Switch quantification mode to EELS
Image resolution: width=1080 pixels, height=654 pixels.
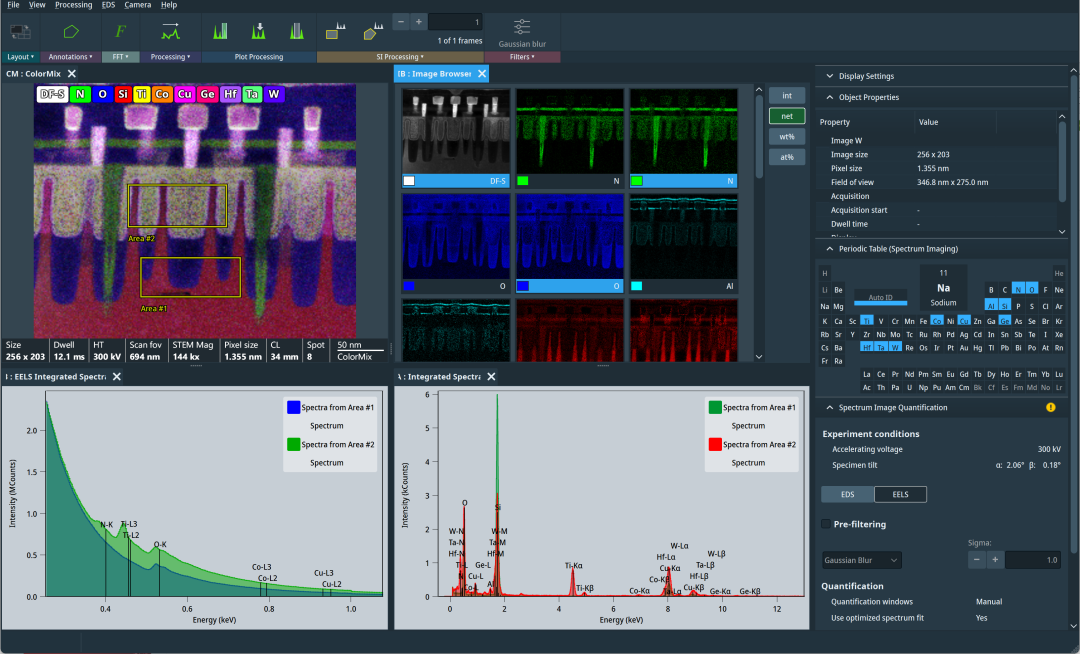click(x=900, y=494)
